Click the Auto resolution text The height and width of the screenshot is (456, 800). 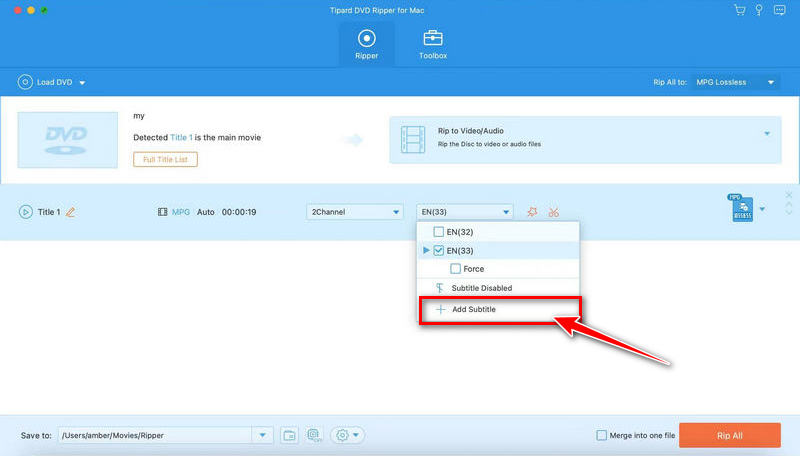(206, 212)
